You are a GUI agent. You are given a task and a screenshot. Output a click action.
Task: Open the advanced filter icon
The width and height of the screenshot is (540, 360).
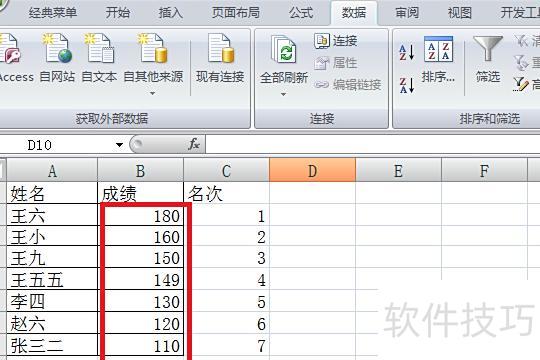pyautogui.click(x=520, y=84)
